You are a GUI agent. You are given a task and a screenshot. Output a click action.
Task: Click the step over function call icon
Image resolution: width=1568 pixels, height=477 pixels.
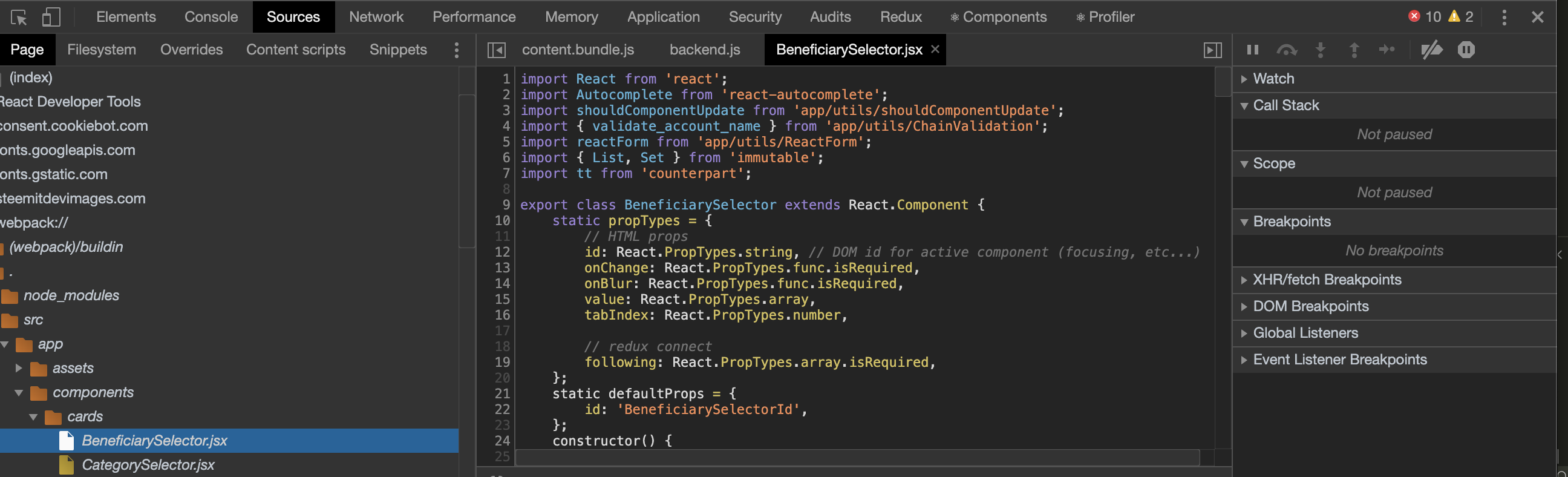click(x=1286, y=50)
